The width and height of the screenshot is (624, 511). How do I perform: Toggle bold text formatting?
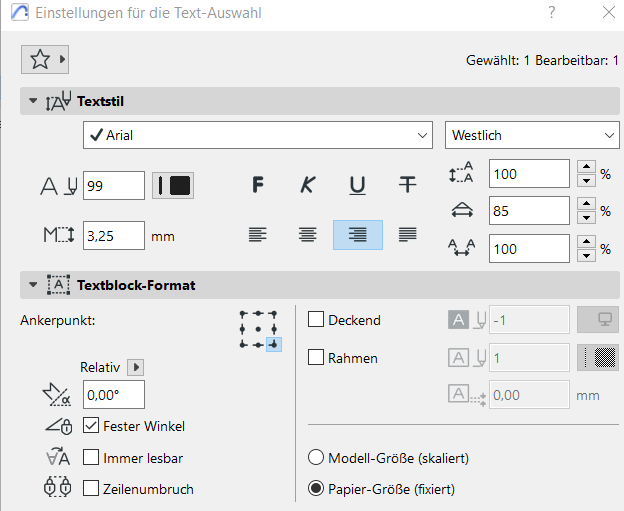click(258, 185)
